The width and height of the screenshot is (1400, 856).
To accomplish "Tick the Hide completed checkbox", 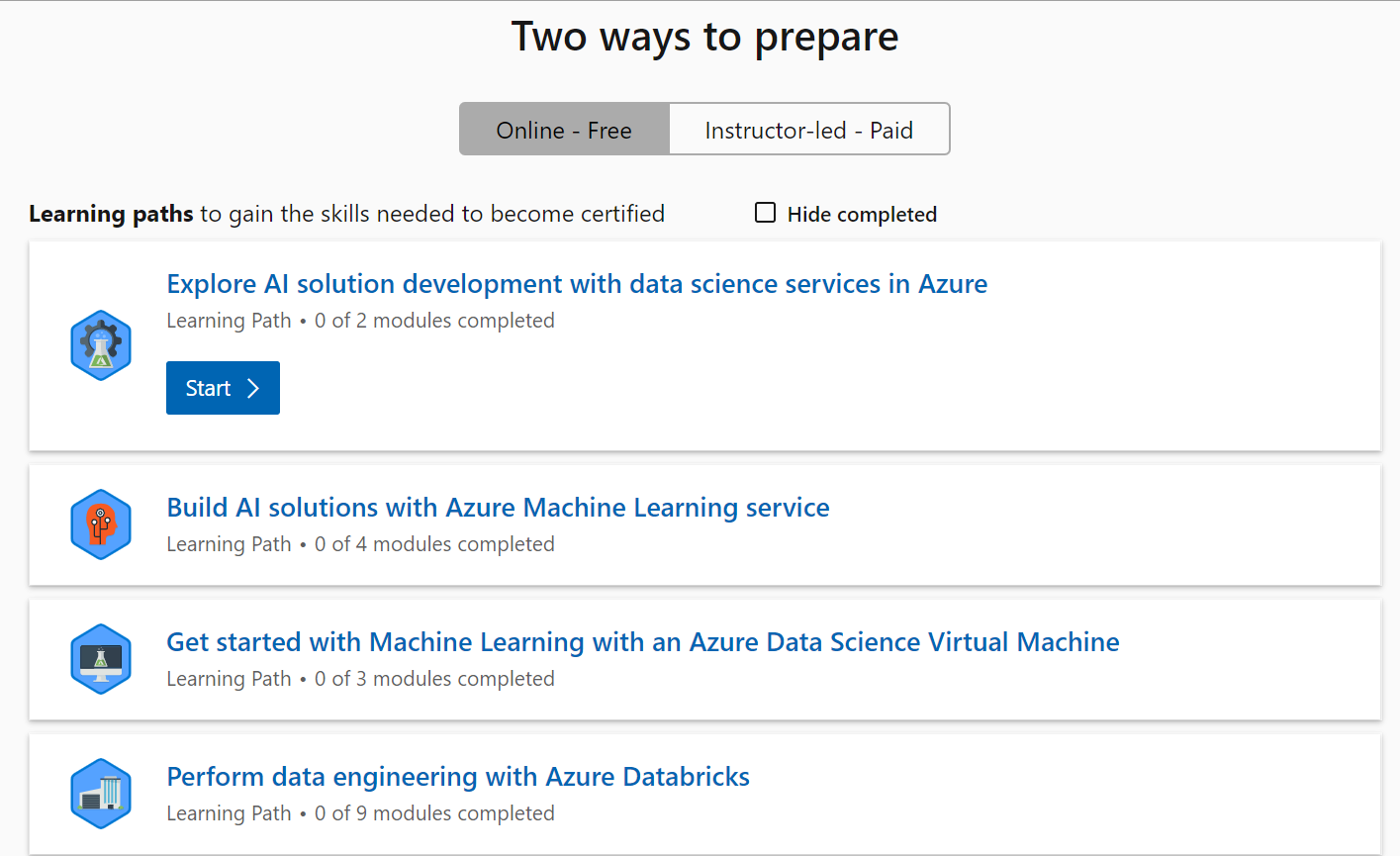I will click(765, 213).
